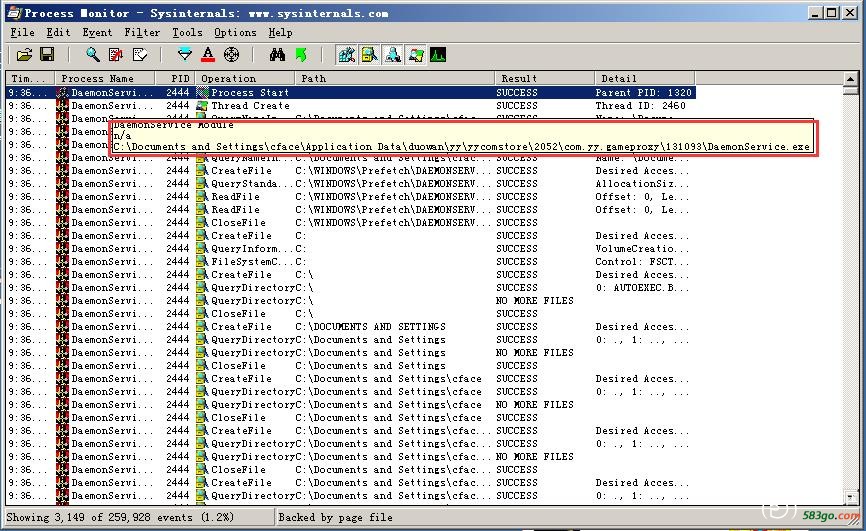Open the Options menu
866x531 pixels.
tap(235, 33)
